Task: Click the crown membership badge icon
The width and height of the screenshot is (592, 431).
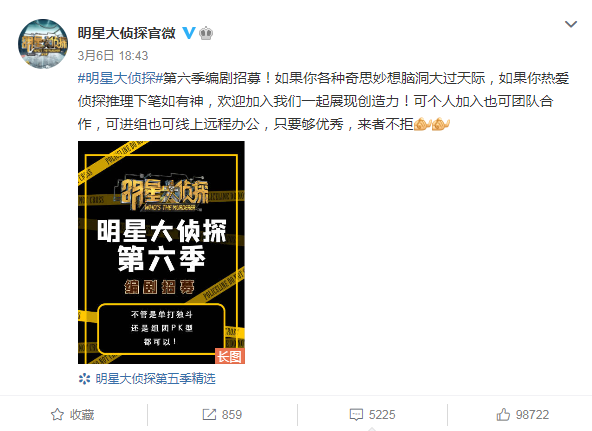Action: [x=206, y=33]
